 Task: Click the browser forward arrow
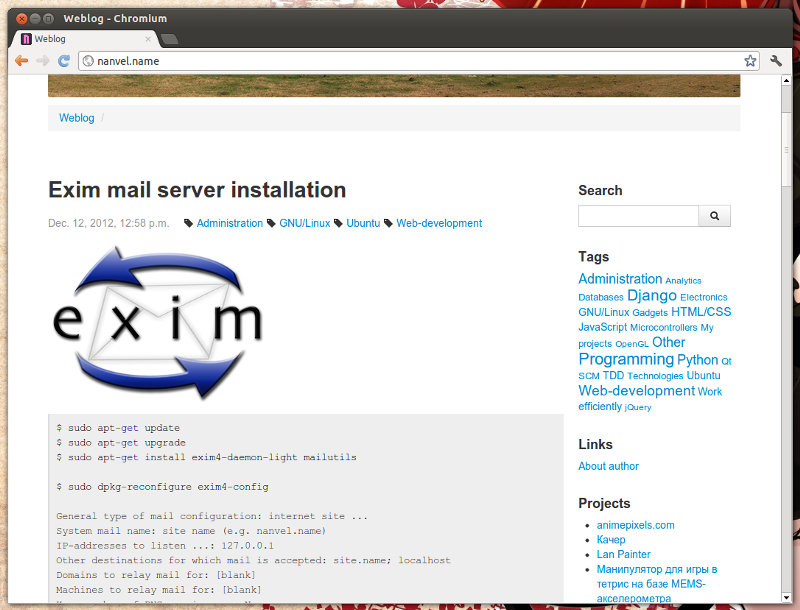click(x=43, y=61)
